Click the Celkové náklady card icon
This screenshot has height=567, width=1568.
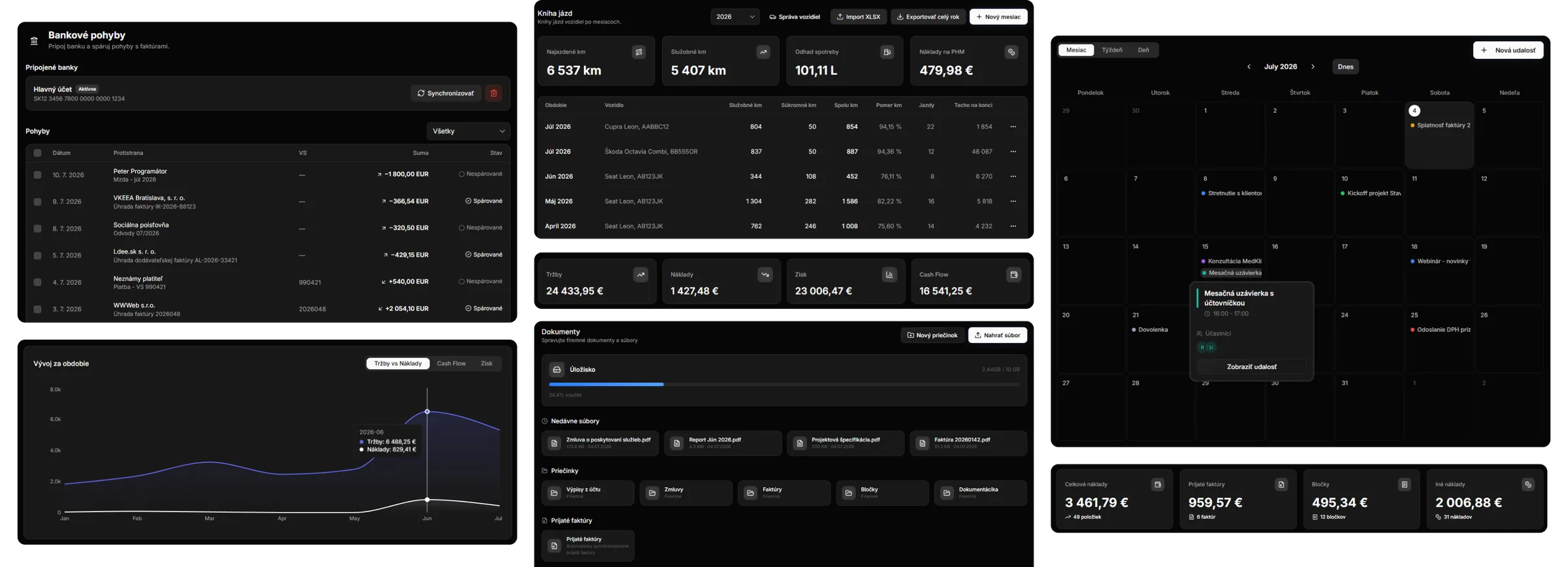pyautogui.click(x=1158, y=485)
